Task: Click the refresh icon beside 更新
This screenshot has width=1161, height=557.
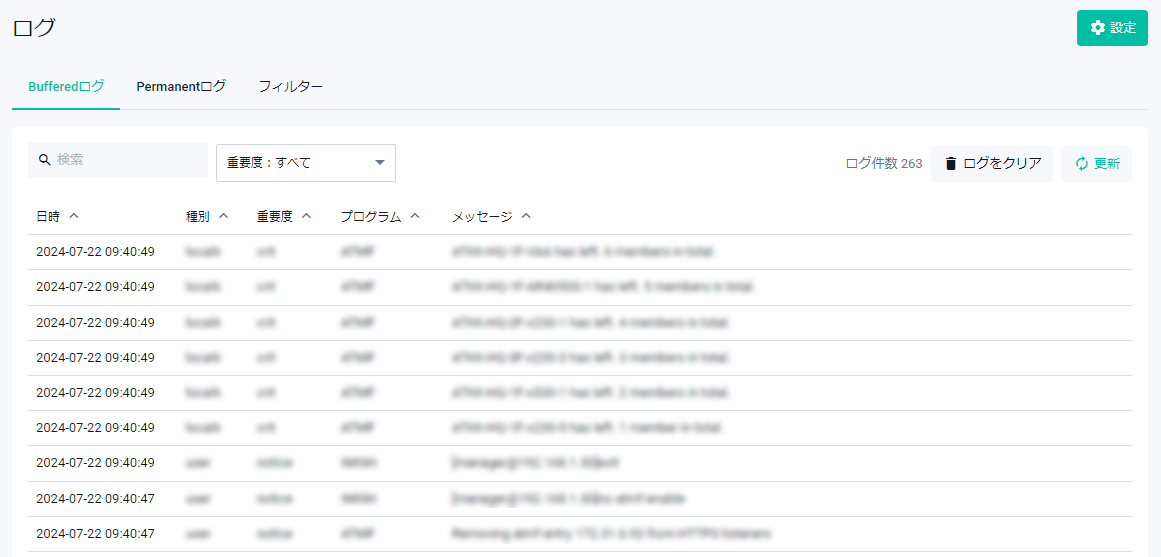Action: pyautogui.click(x=1081, y=164)
